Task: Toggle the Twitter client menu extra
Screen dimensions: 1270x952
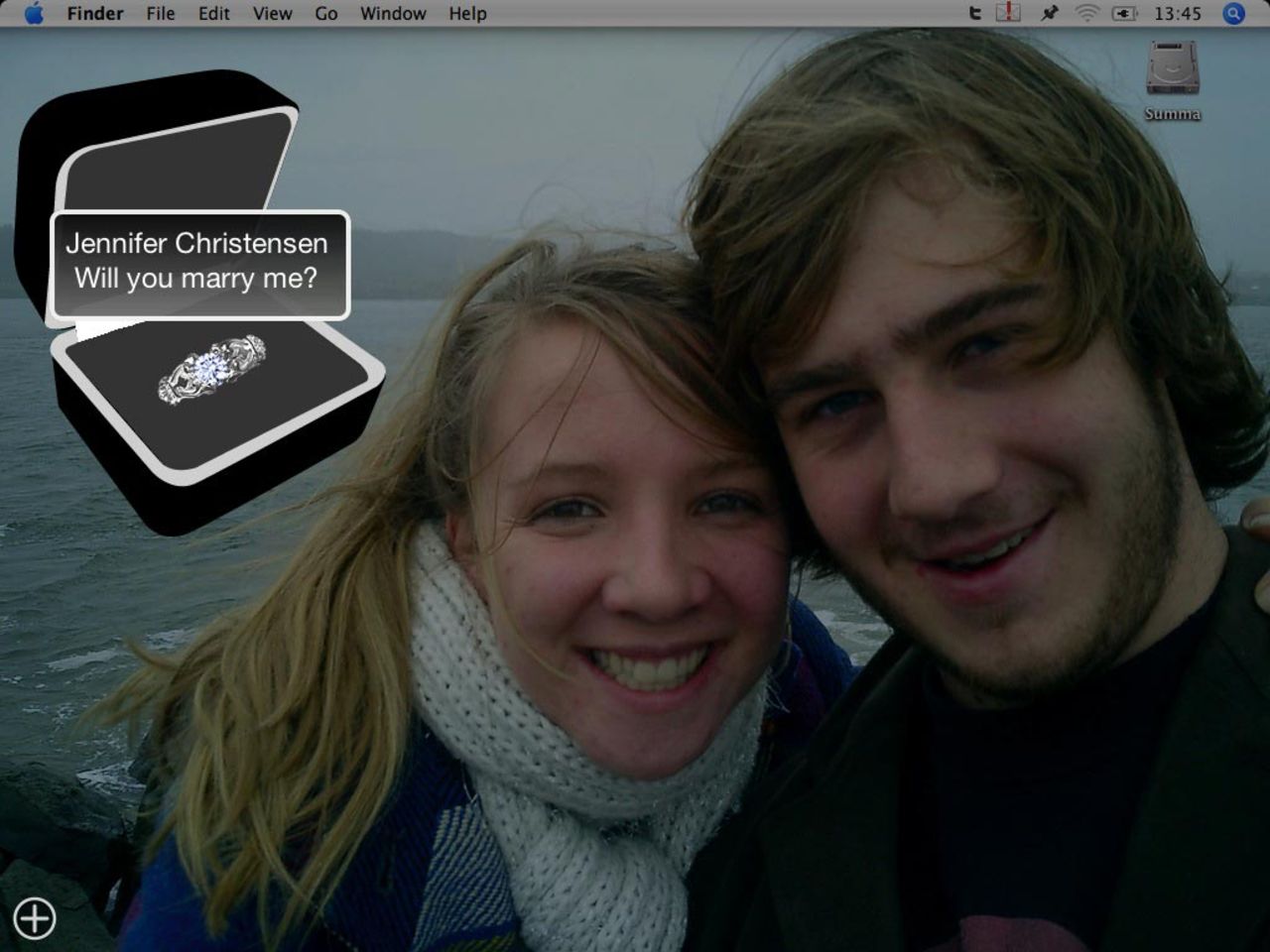Action: (975, 13)
